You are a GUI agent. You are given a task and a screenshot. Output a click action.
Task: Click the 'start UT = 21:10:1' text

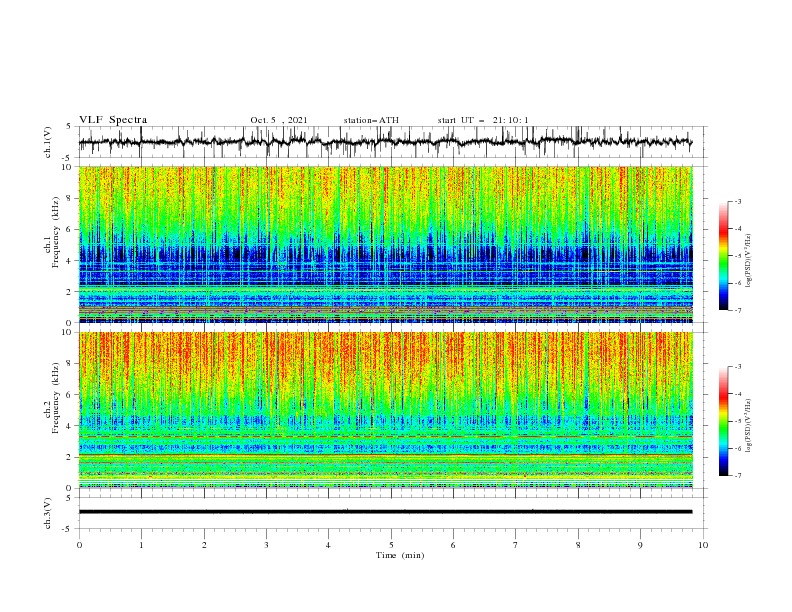(x=483, y=120)
